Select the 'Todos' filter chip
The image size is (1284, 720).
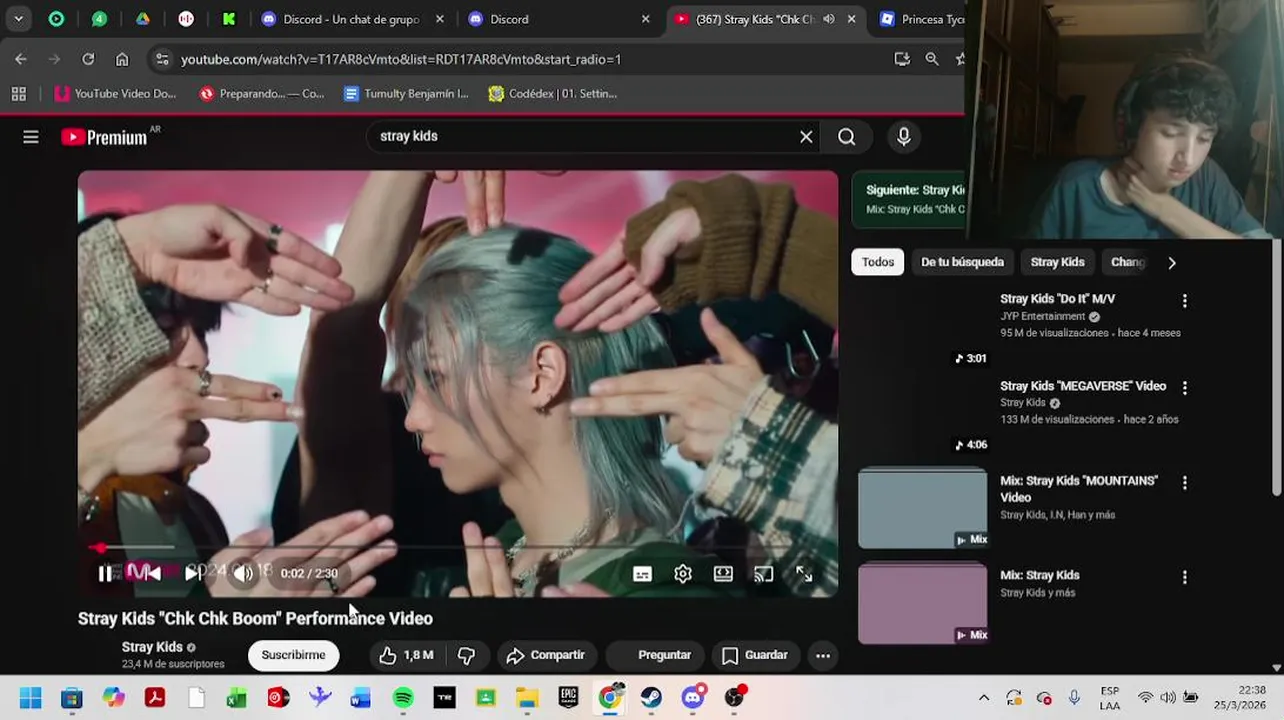coord(878,262)
